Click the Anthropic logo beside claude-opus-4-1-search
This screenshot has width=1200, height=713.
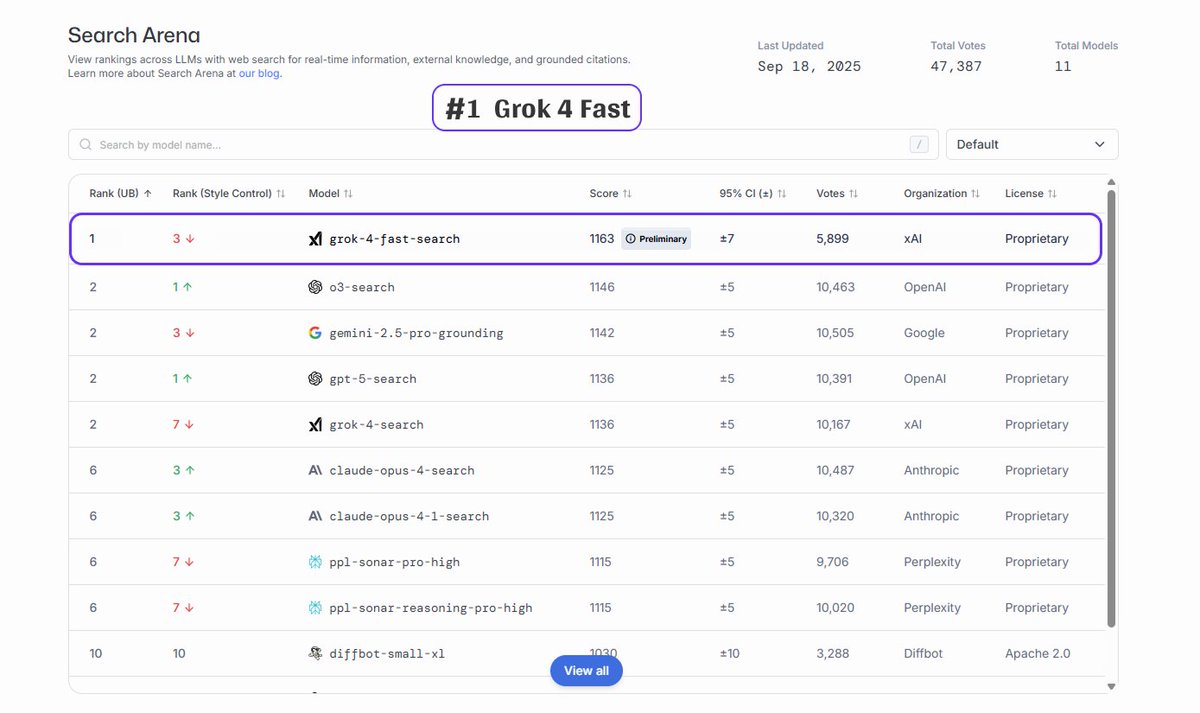pyautogui.click(x=315, y=516)
